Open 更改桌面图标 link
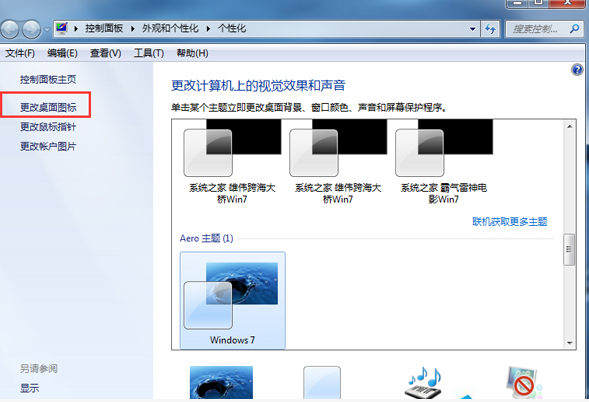This screenshot has height=402, width=589. pyautogui.click(x=48, y=107)
